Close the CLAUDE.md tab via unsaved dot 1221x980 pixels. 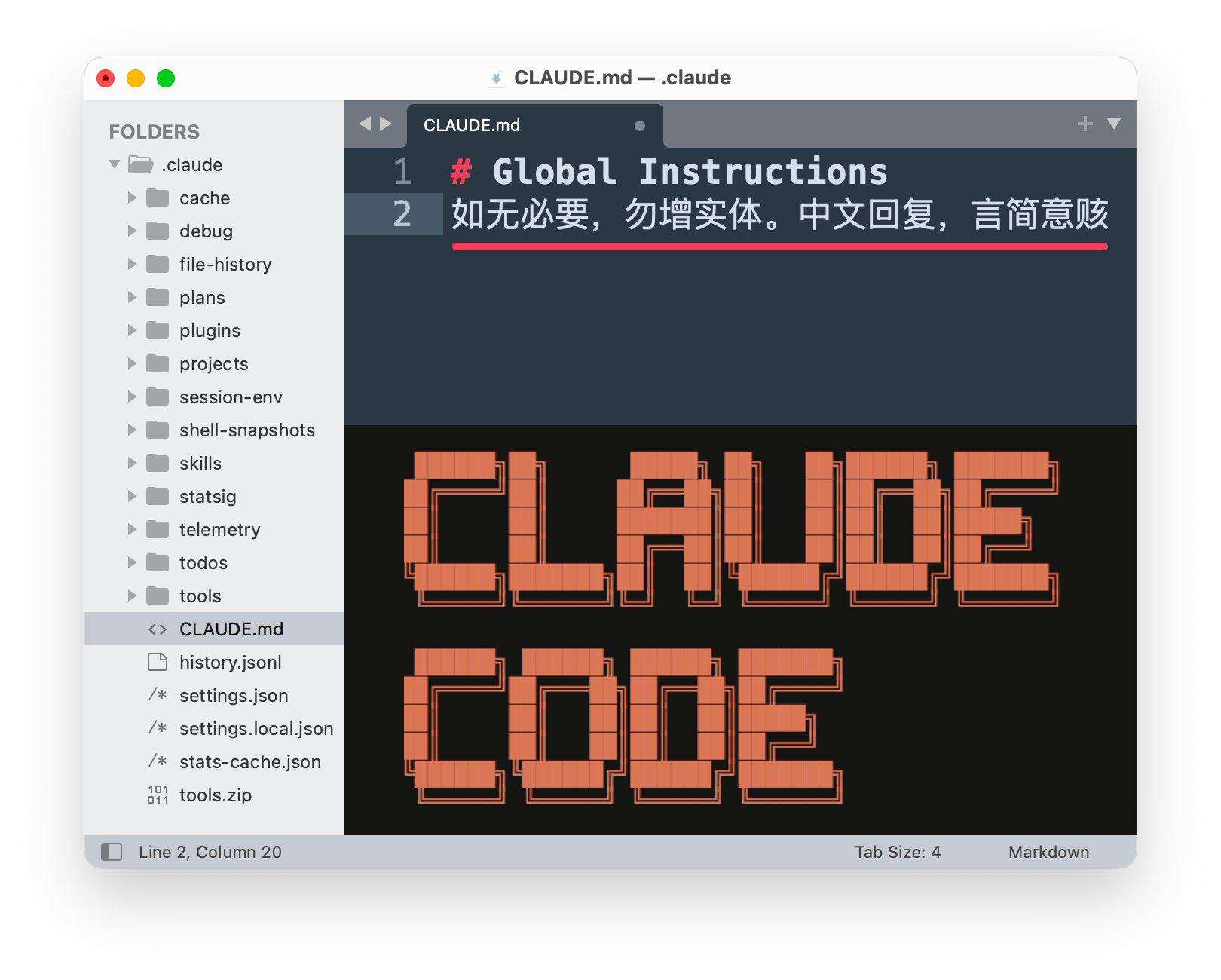pos(639,126)
